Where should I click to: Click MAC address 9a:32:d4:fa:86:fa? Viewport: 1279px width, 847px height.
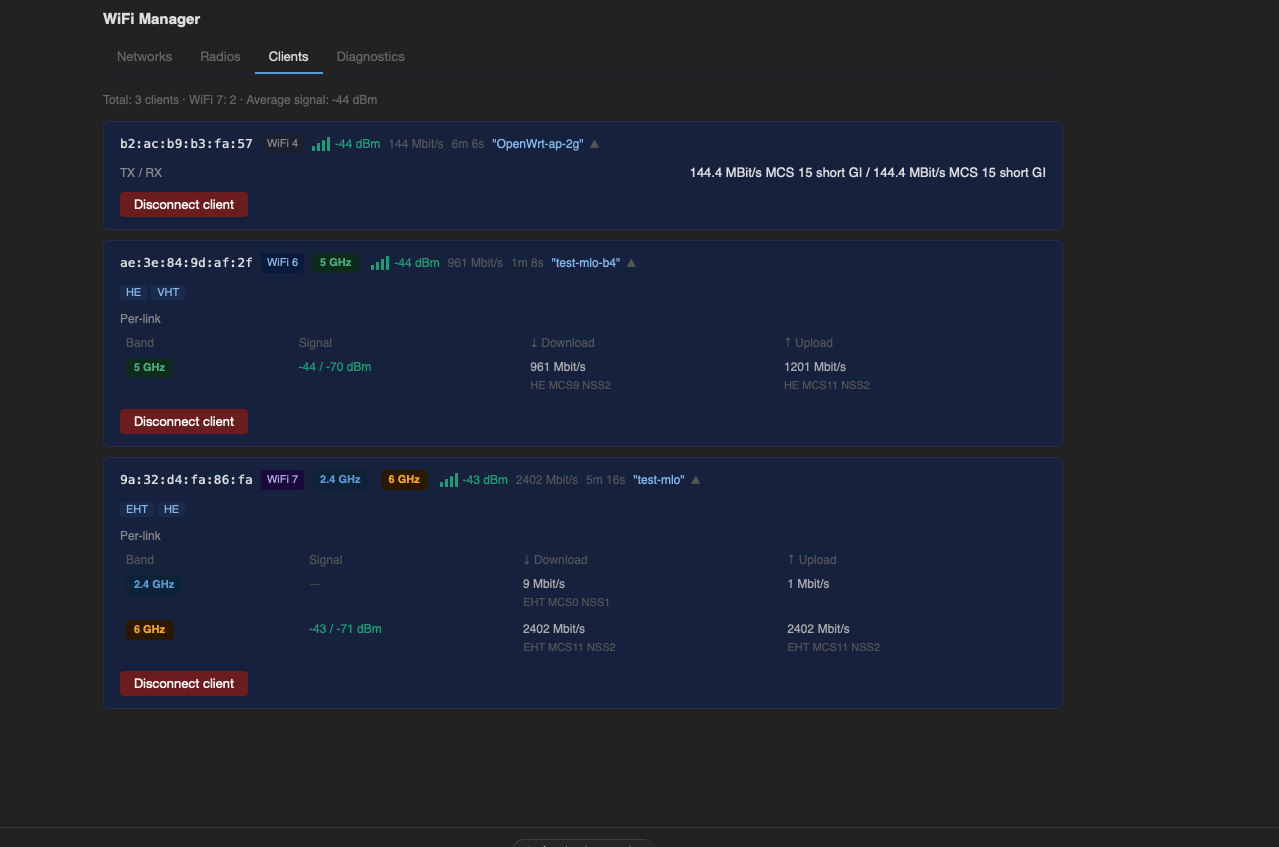[186, 480]
